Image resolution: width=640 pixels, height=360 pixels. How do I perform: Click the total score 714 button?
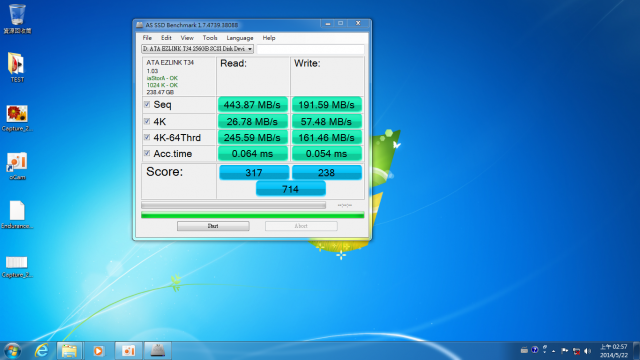pyautogui.click(x=291, y=189)
